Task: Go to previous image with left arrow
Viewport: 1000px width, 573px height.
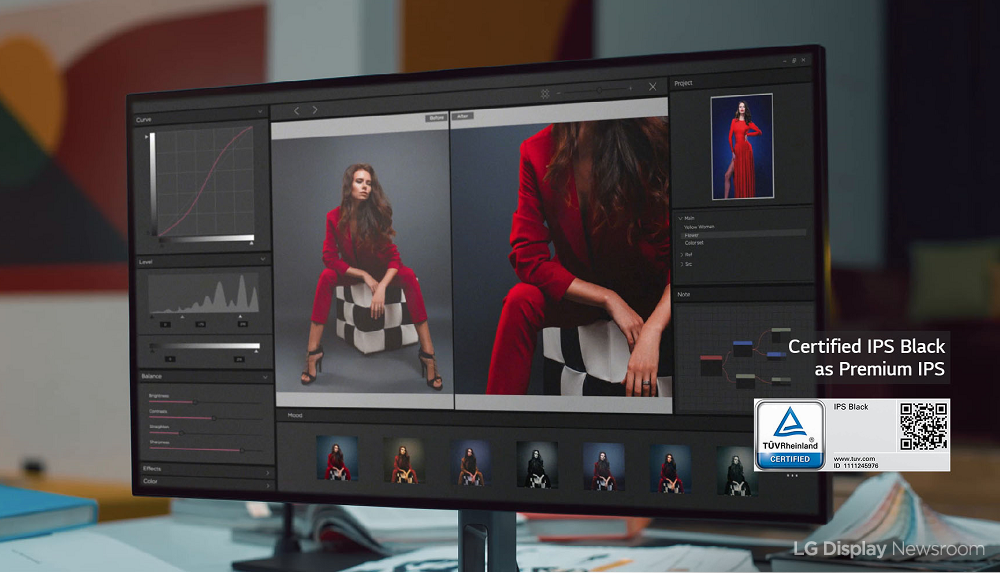Action: tap(296, 110)
